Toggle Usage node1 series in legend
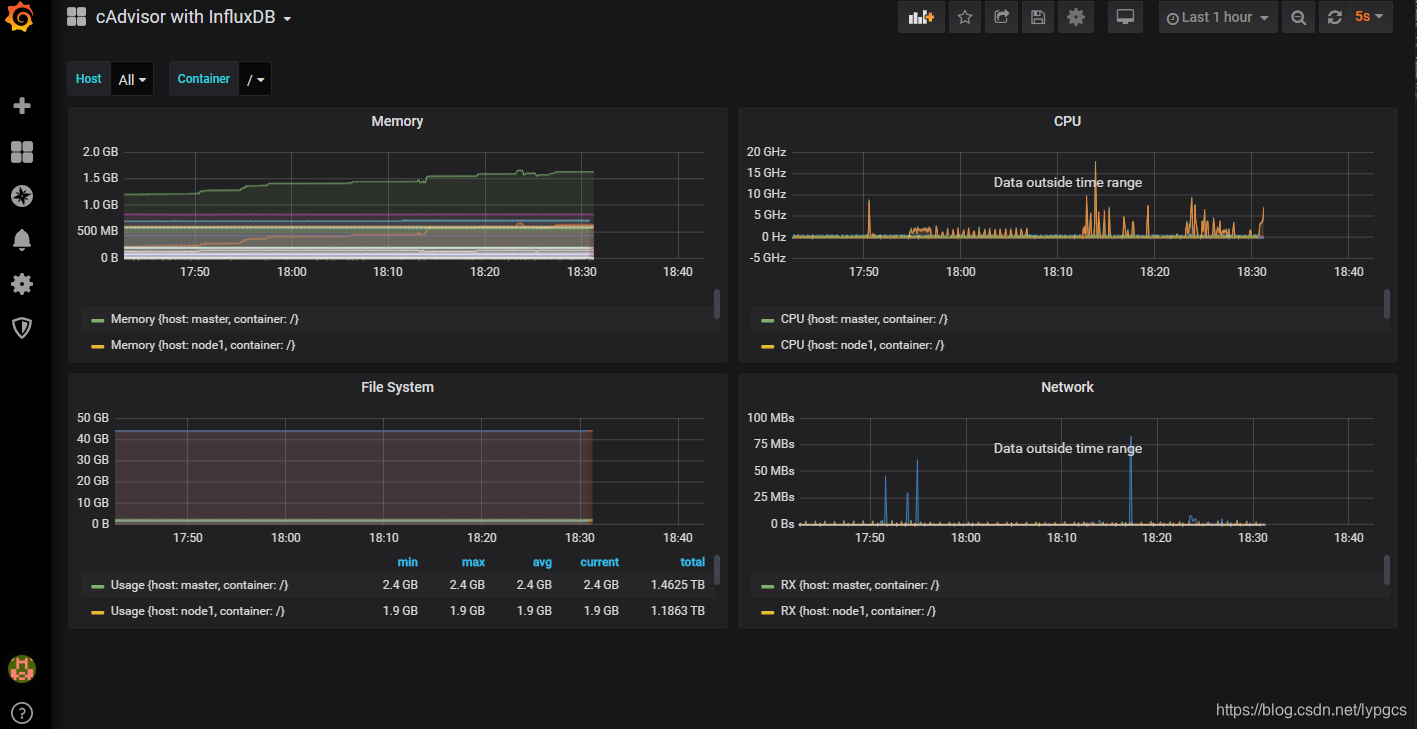This screenshot has width=1417, height=729. pos(198,611)
